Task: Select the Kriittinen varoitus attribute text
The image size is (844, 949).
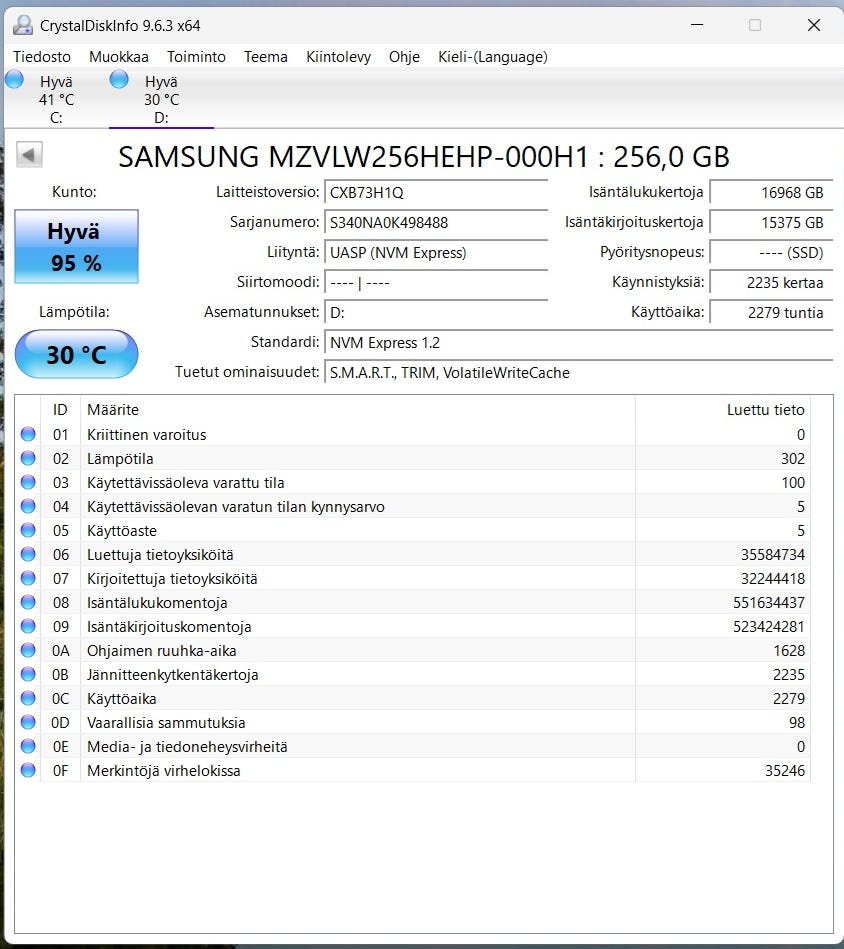Action: coord(146,435)
